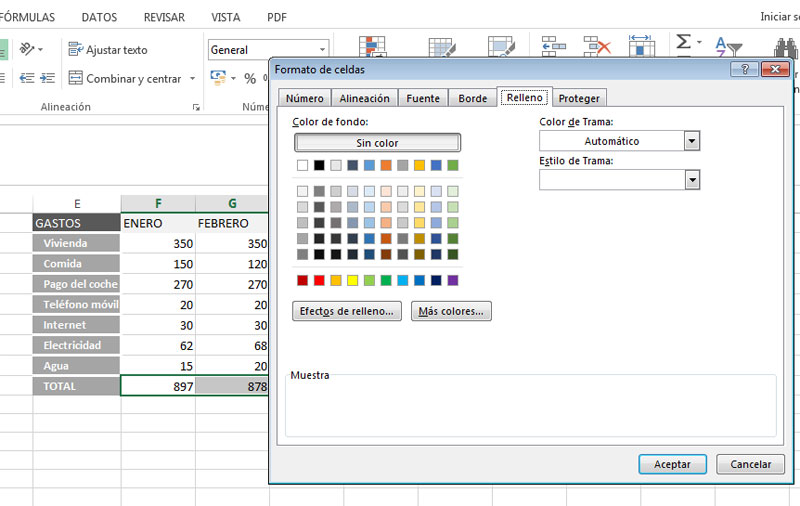Pick the purple standard color swatch
800x506 pixels.
coord(453,280)
